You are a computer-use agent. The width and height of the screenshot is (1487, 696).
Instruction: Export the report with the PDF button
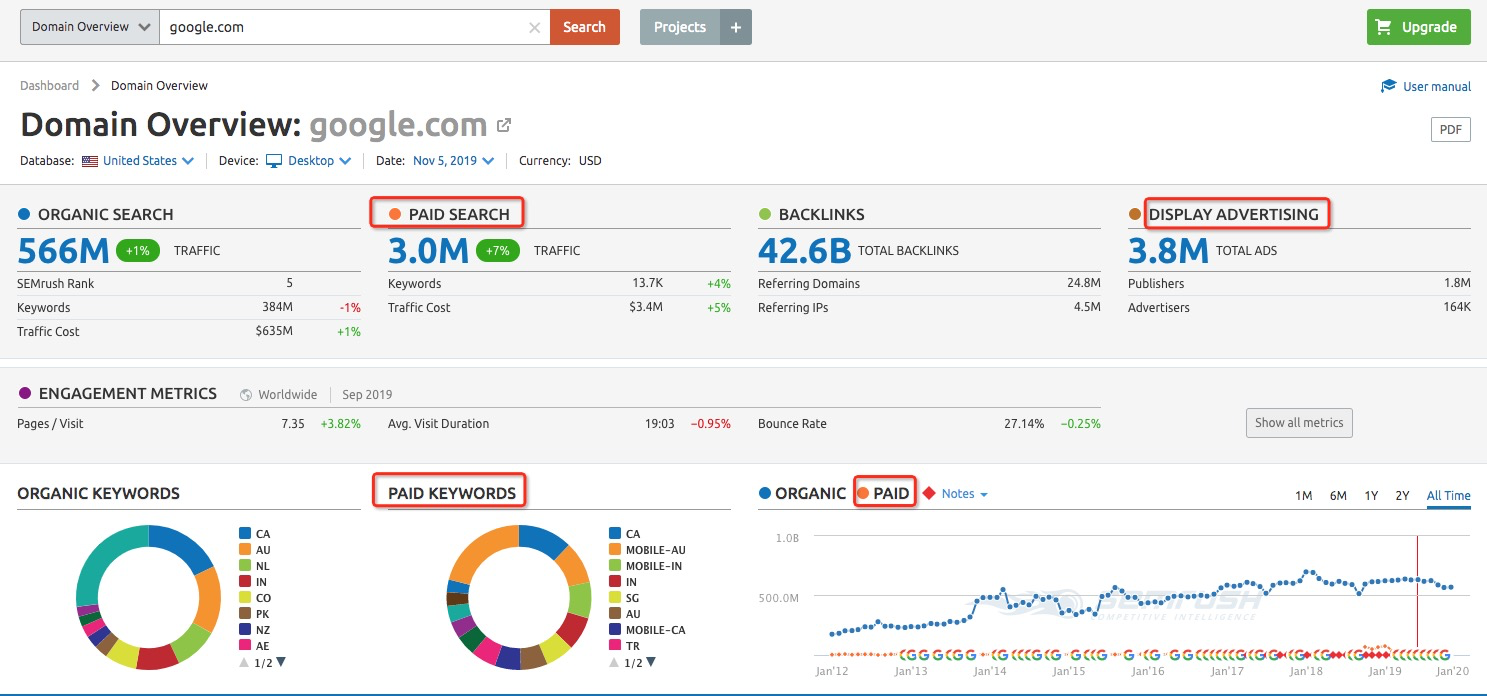coord(1451,129)
